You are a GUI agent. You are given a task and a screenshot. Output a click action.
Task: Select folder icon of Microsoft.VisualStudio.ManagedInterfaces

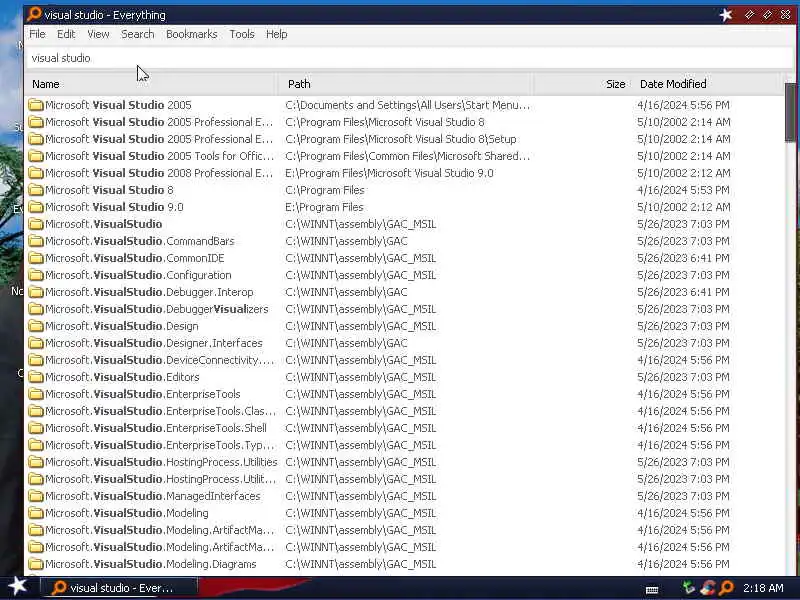pyautogui.click(x=36, y=496)
